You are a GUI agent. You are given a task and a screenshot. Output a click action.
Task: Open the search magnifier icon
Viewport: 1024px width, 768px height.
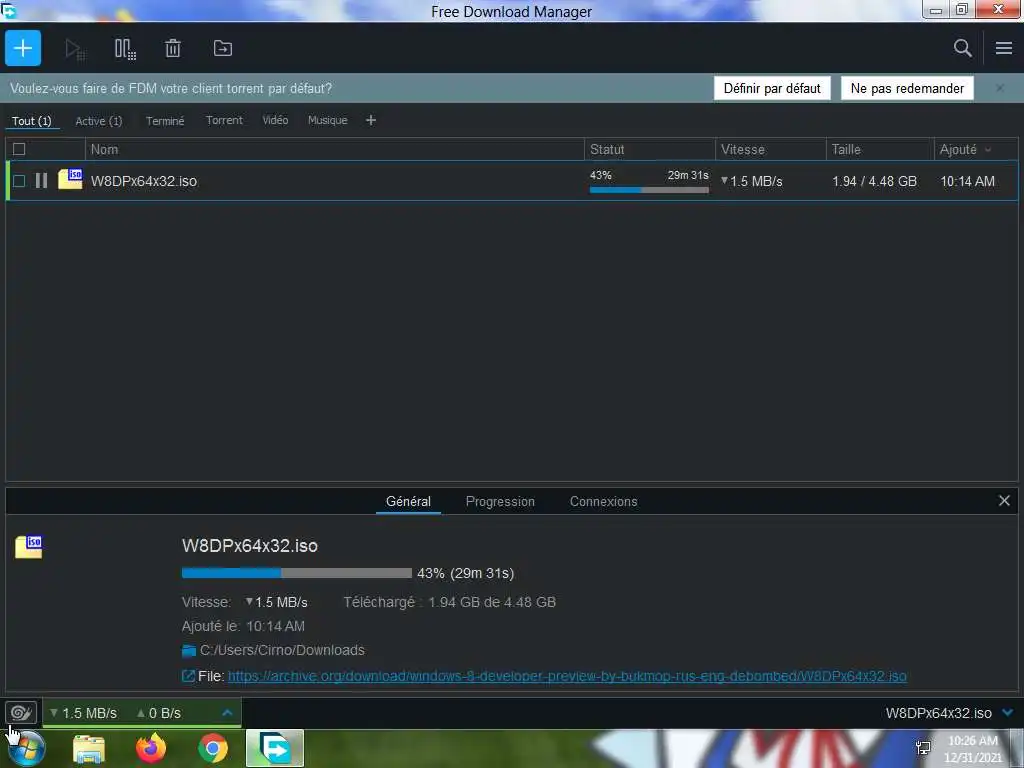click(962, 48)
